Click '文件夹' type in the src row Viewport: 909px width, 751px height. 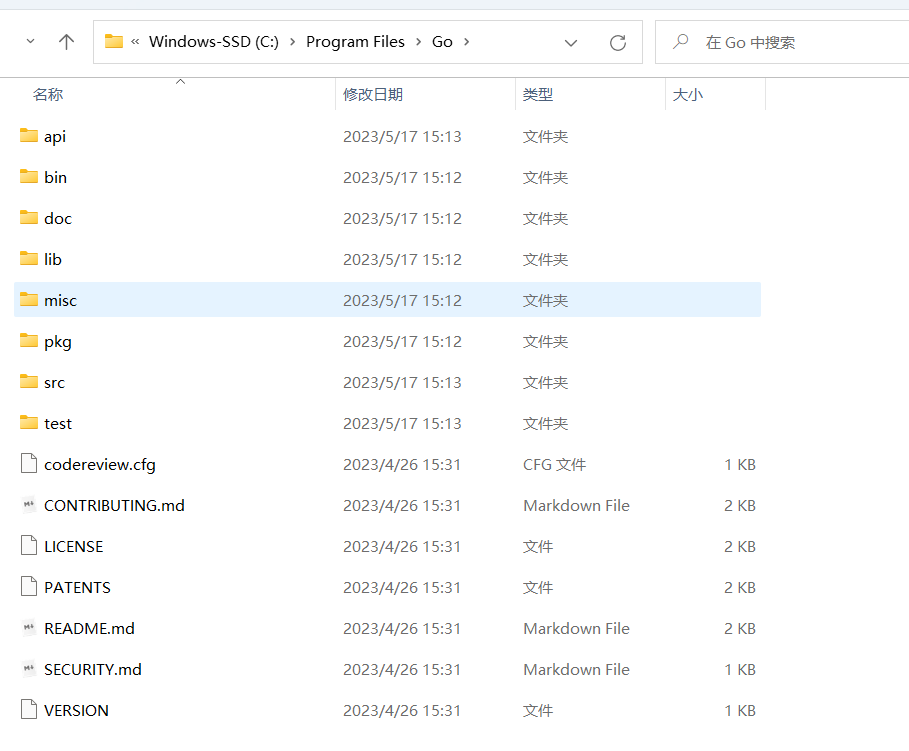tap(546, 383)
